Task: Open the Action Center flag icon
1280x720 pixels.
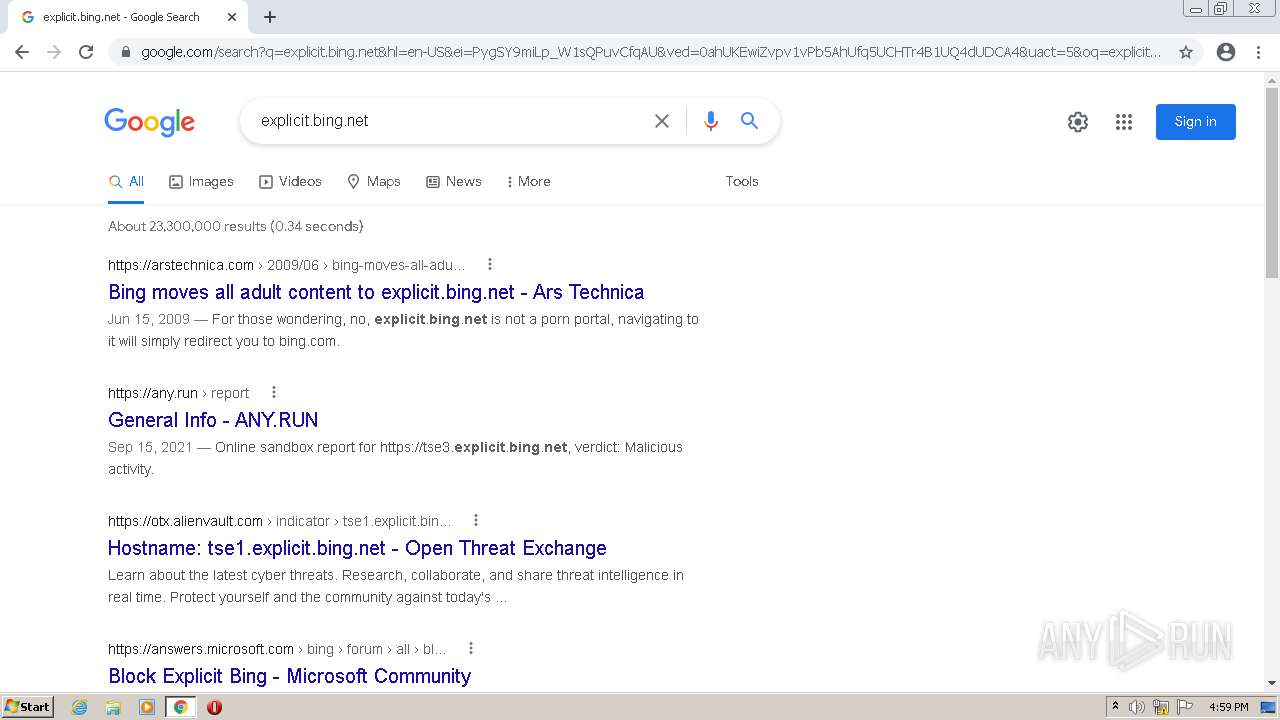Action: [x=1185, y=707]
